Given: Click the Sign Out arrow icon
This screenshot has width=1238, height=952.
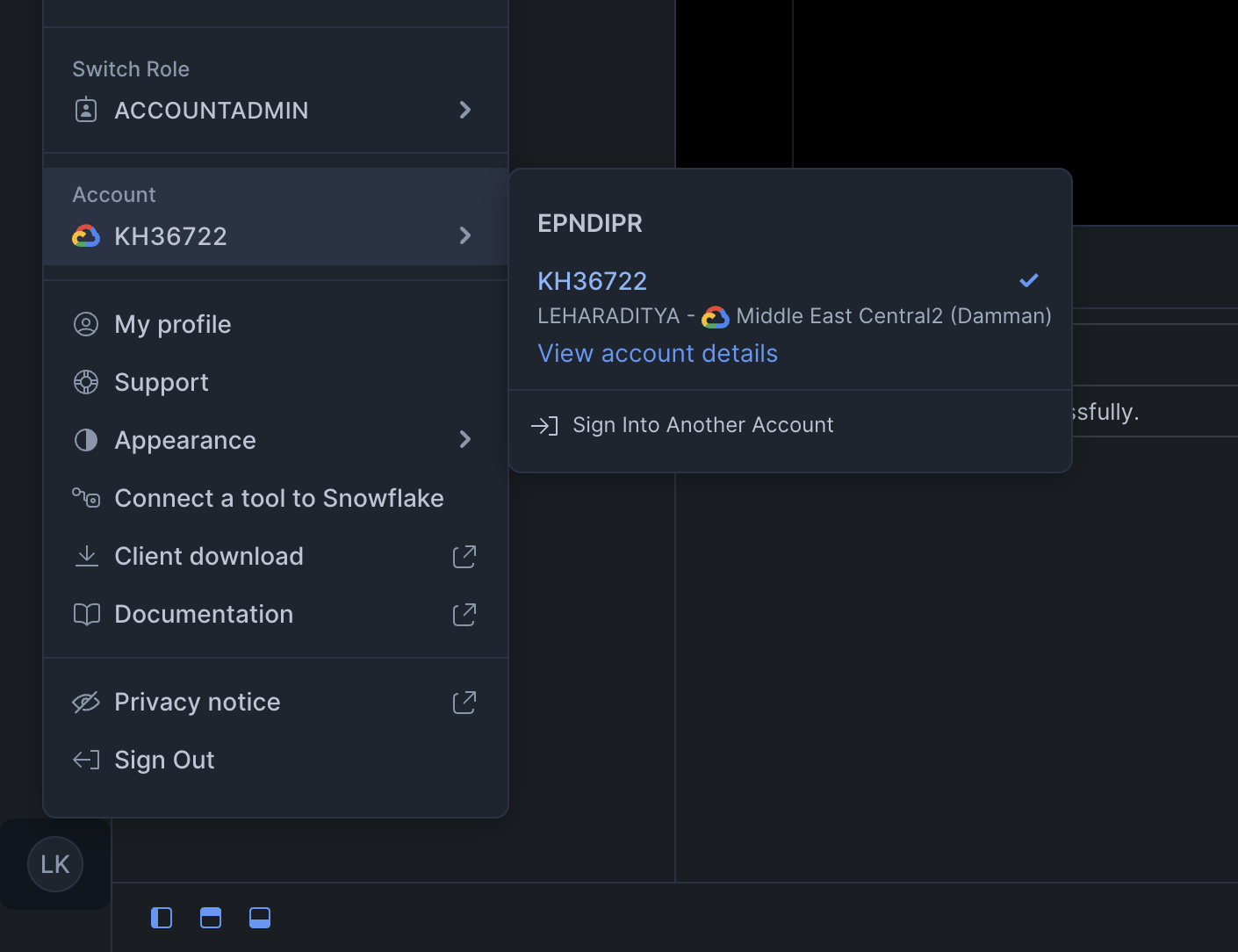Looking at the screenshot, I should click(86, 760).
